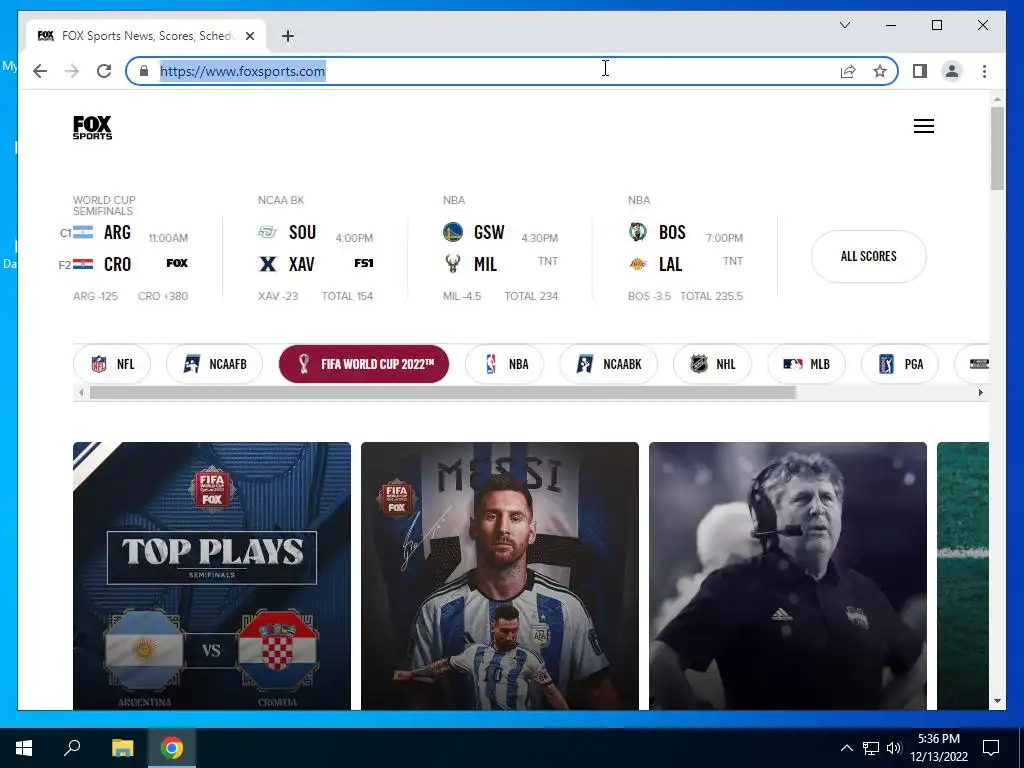
Task: Select the NCAAFB league pill
Action: point(215,364)
